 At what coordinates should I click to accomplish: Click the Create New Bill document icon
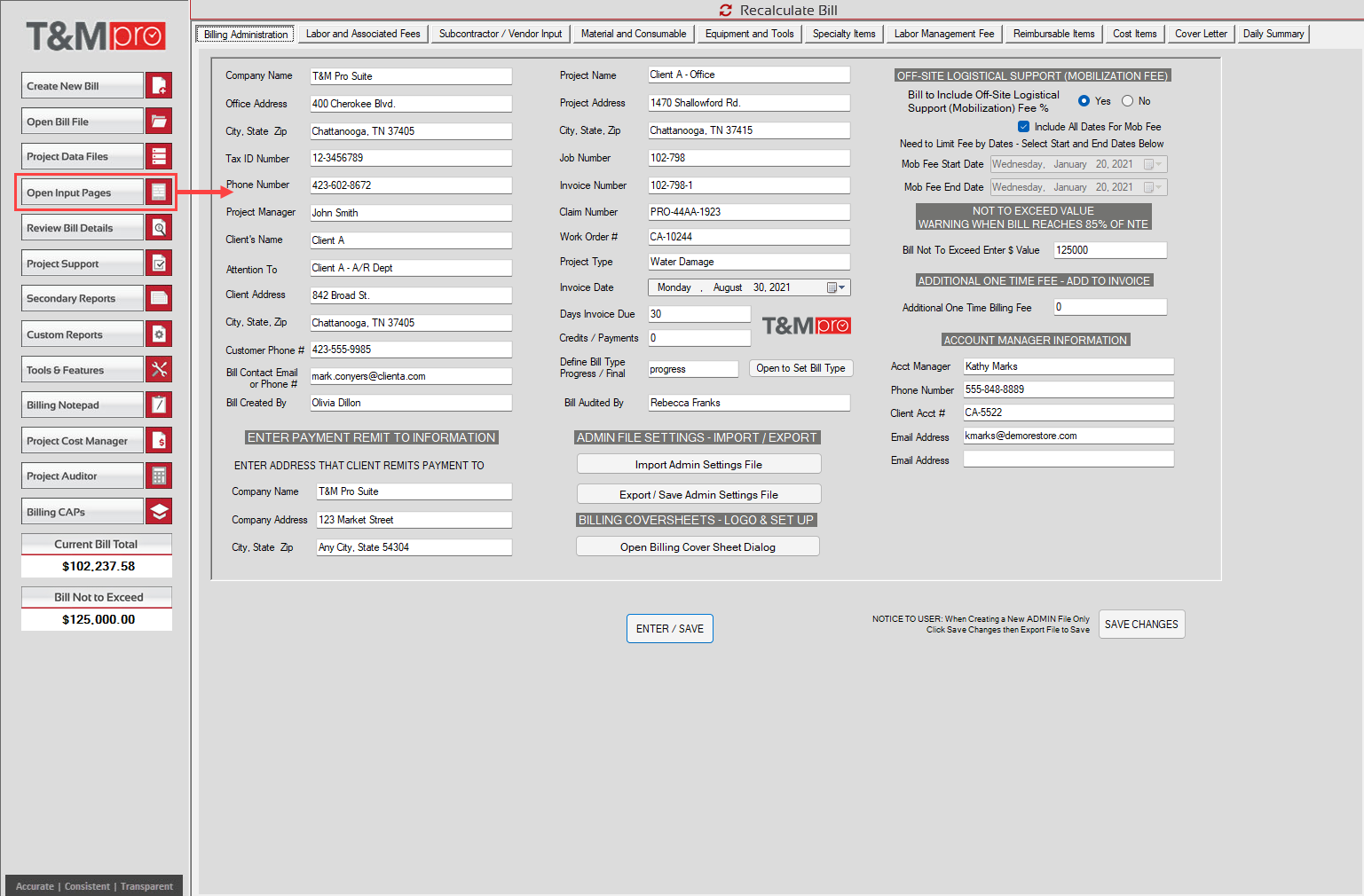click(x=159, y=85)
